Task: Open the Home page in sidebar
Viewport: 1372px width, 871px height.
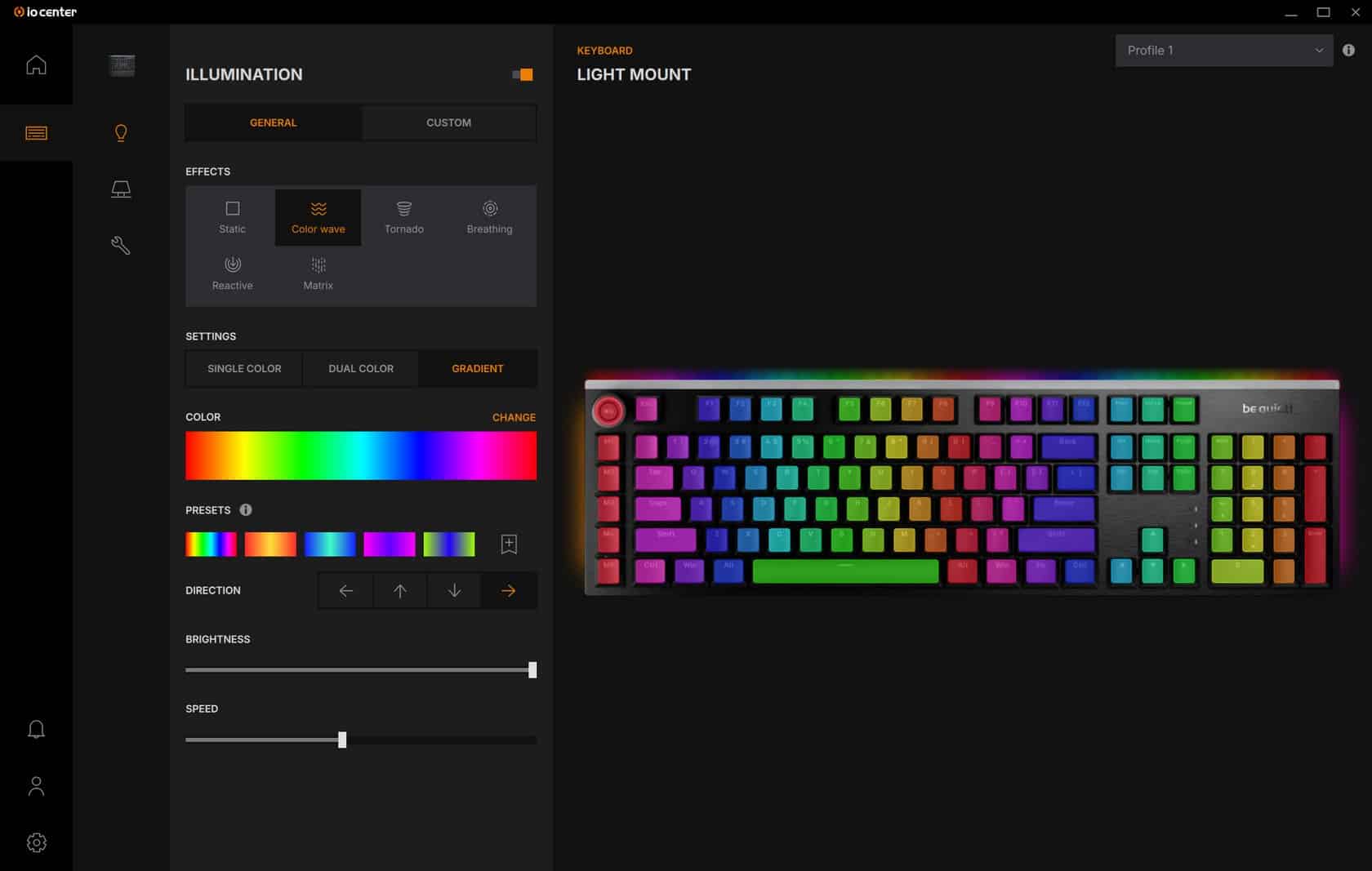Action: (36, 64)
